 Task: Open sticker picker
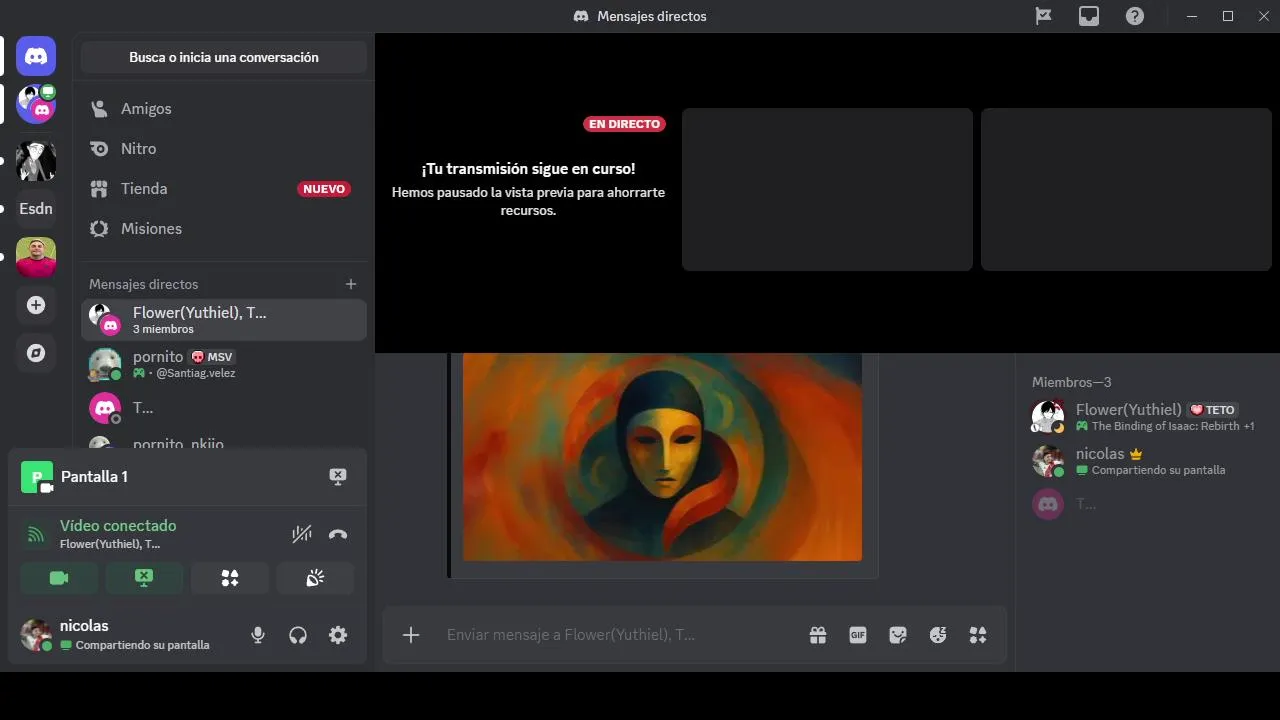click(898, 635)
